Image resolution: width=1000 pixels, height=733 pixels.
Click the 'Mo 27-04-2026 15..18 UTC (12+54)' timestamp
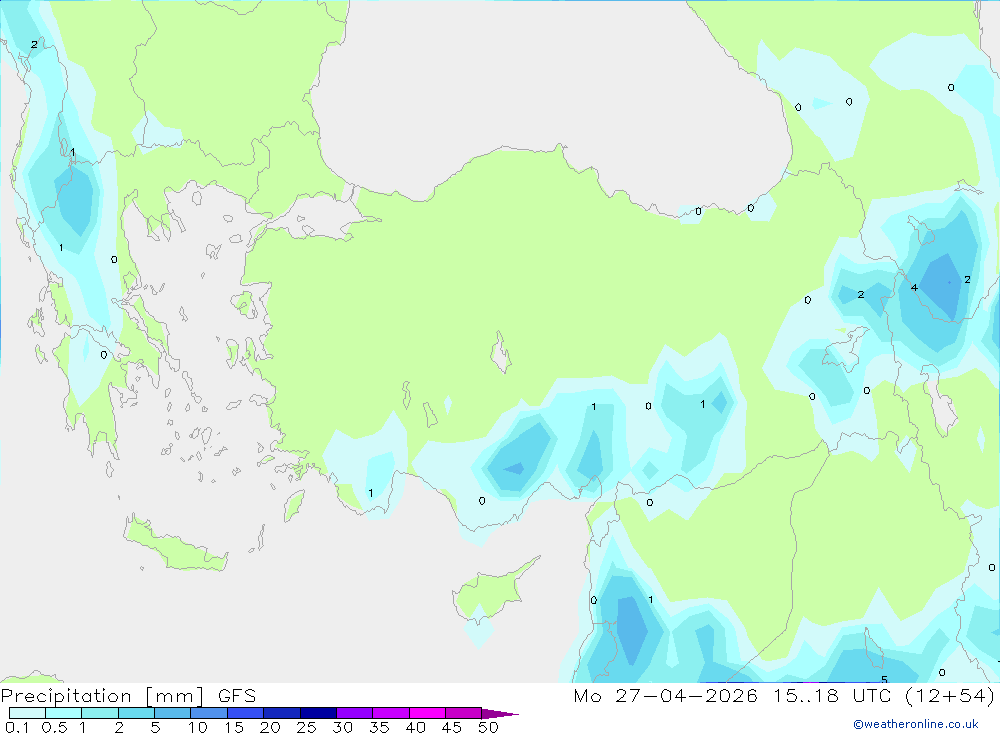point(784,696)
